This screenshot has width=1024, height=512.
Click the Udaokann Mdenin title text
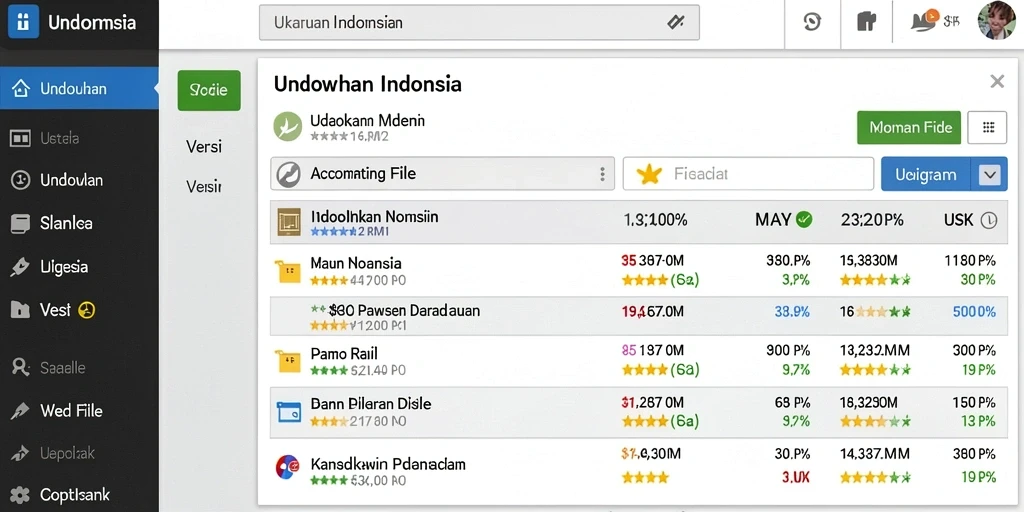pos(367,121)
